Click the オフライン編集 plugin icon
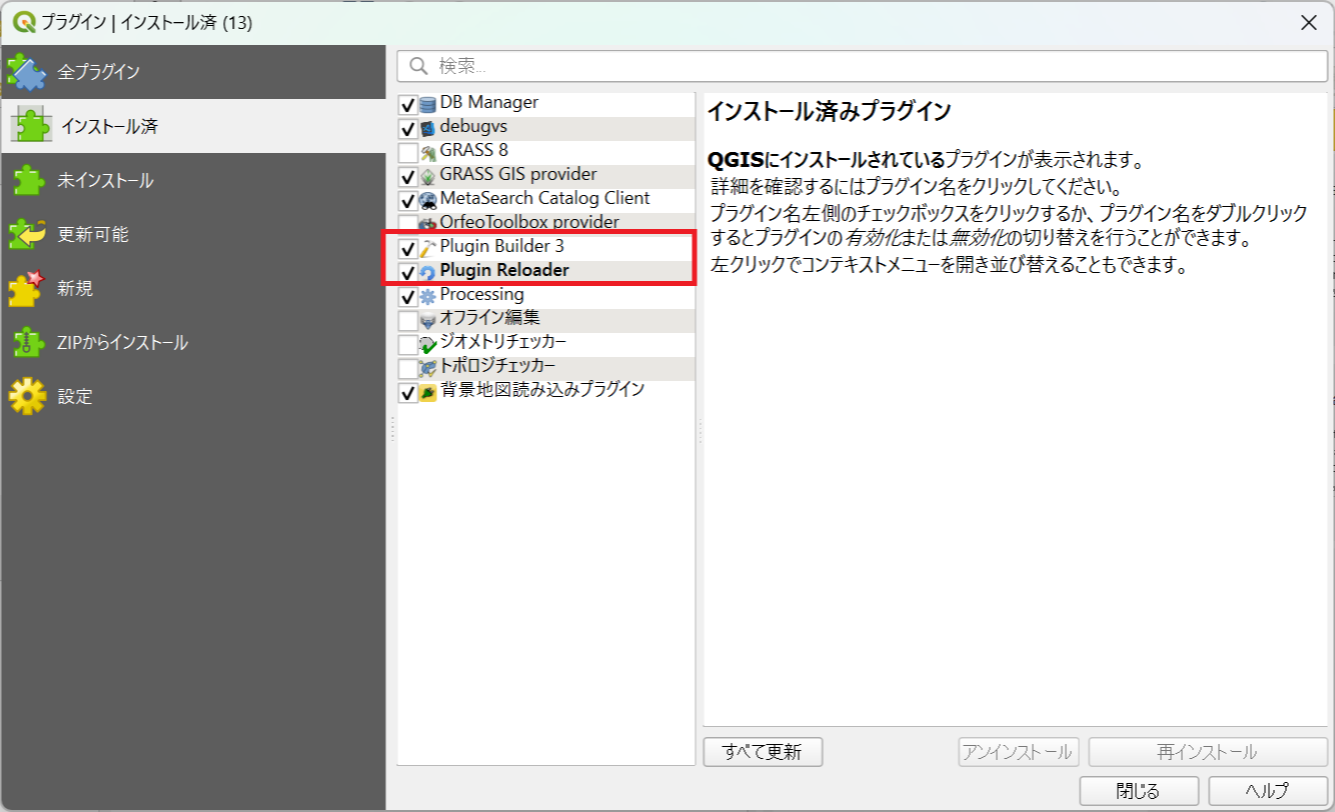Screen dimensions: 1335x812 point(428,320)
